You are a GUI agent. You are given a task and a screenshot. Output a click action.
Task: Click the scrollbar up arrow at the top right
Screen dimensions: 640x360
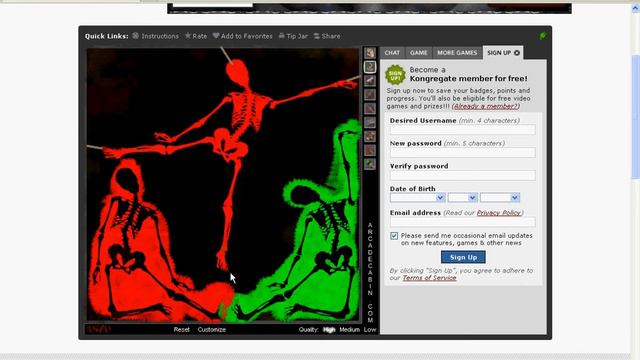pyautogui.click(x=636, y=8)
